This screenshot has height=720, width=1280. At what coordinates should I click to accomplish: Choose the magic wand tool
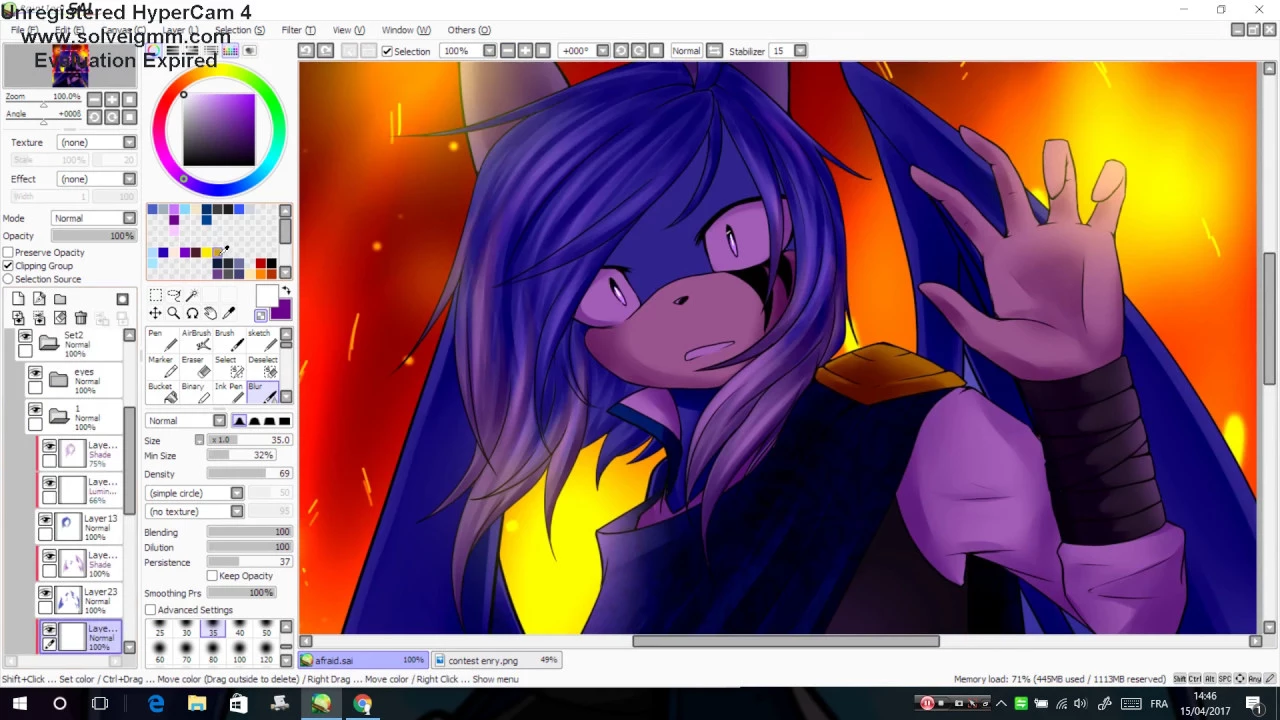pyautogui.click(x=192, y=295)
